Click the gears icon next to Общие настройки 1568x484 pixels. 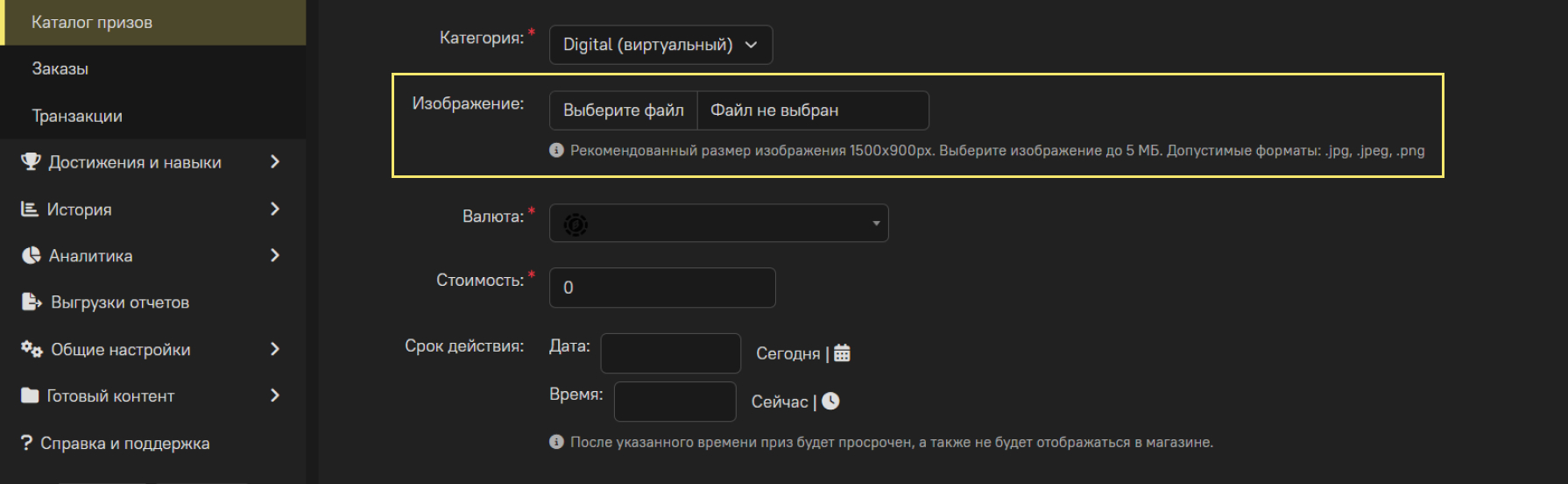pyautogui.click(x=32, y=349)
